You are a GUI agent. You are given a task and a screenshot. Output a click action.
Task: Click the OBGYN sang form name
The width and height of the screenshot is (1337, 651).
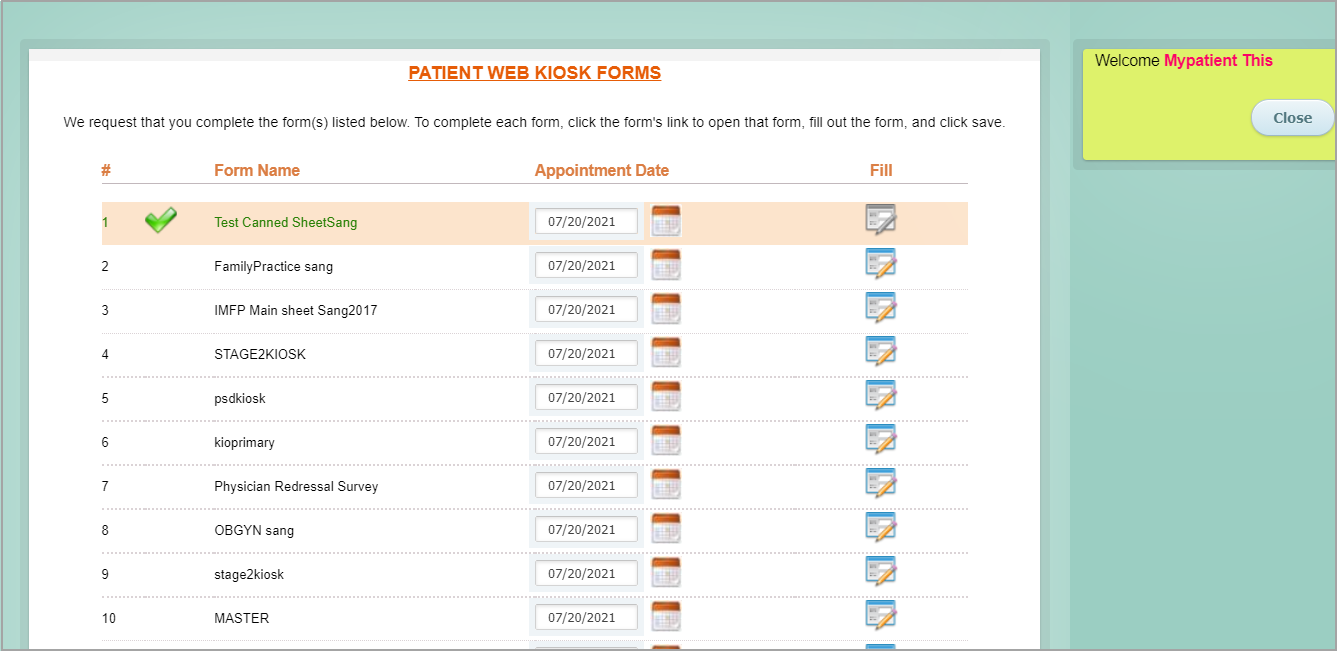[254, 530]
